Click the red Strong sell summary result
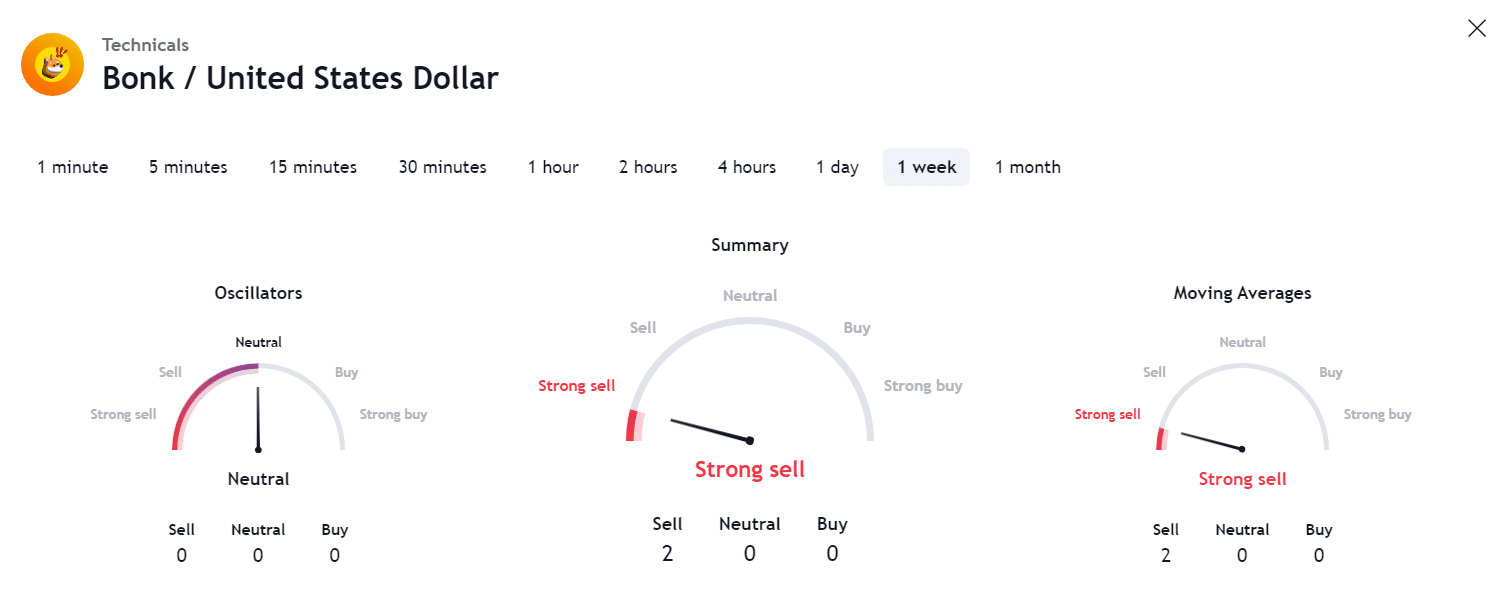 tap(750, 469)
